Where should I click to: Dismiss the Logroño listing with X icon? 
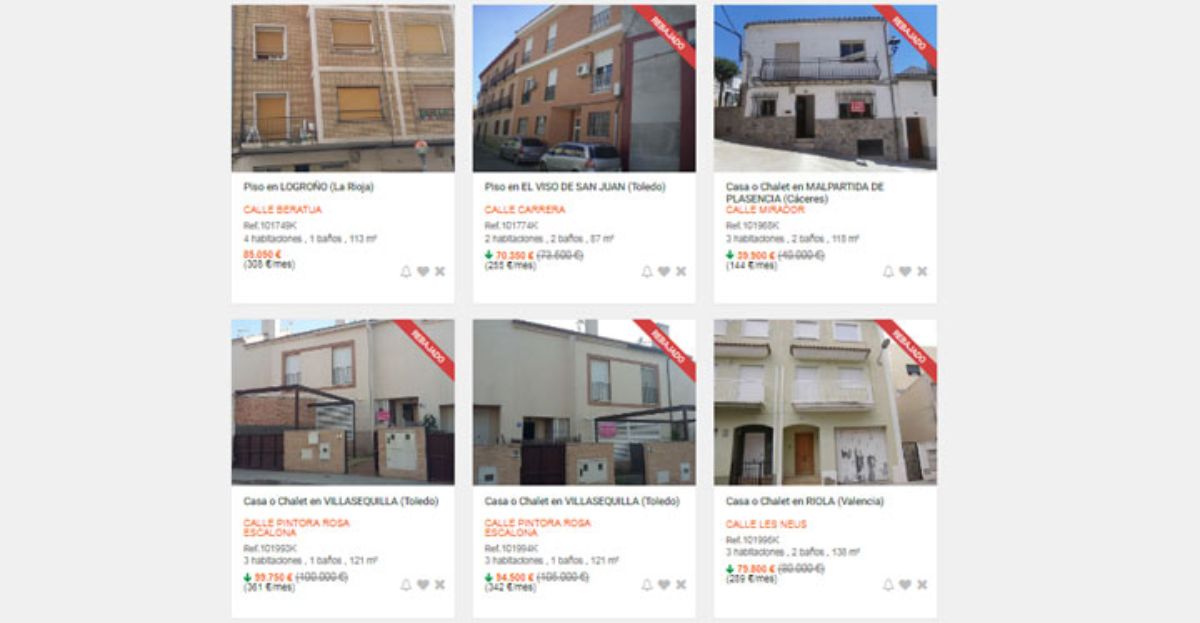pyautogui.click(x=440, y=271)
